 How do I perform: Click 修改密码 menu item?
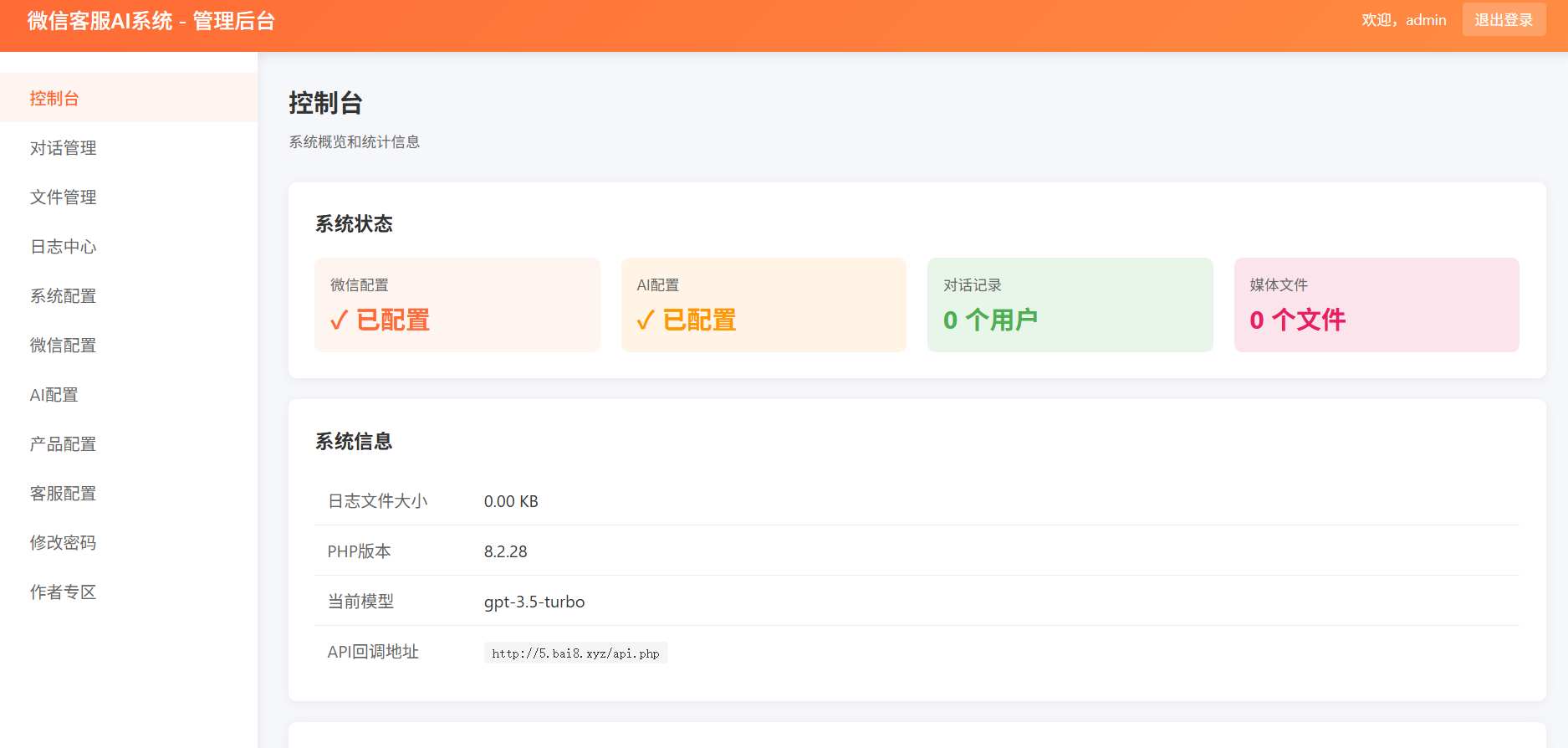tap(63, 543)
